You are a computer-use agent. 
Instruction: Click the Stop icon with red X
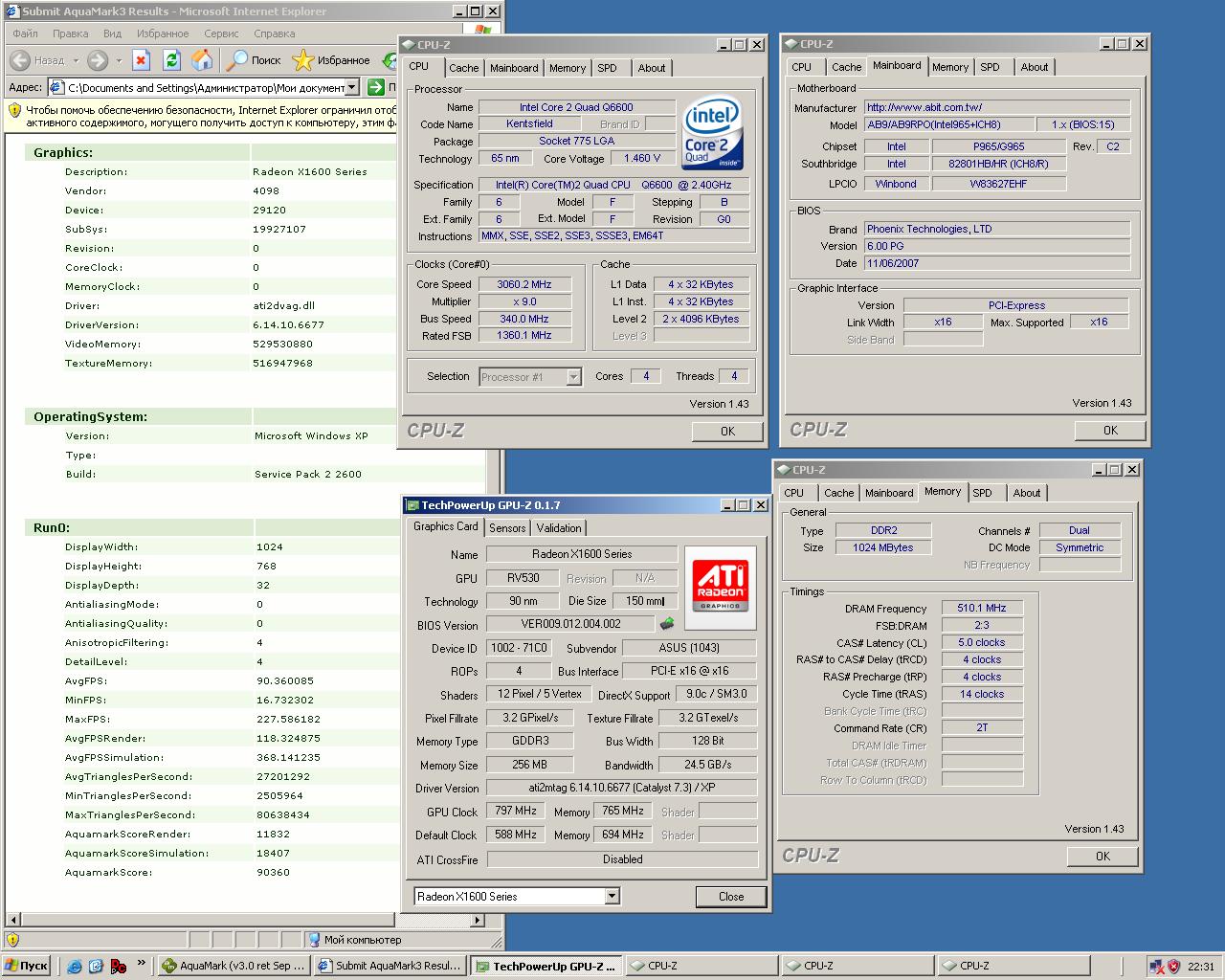(x=141, y=60)
